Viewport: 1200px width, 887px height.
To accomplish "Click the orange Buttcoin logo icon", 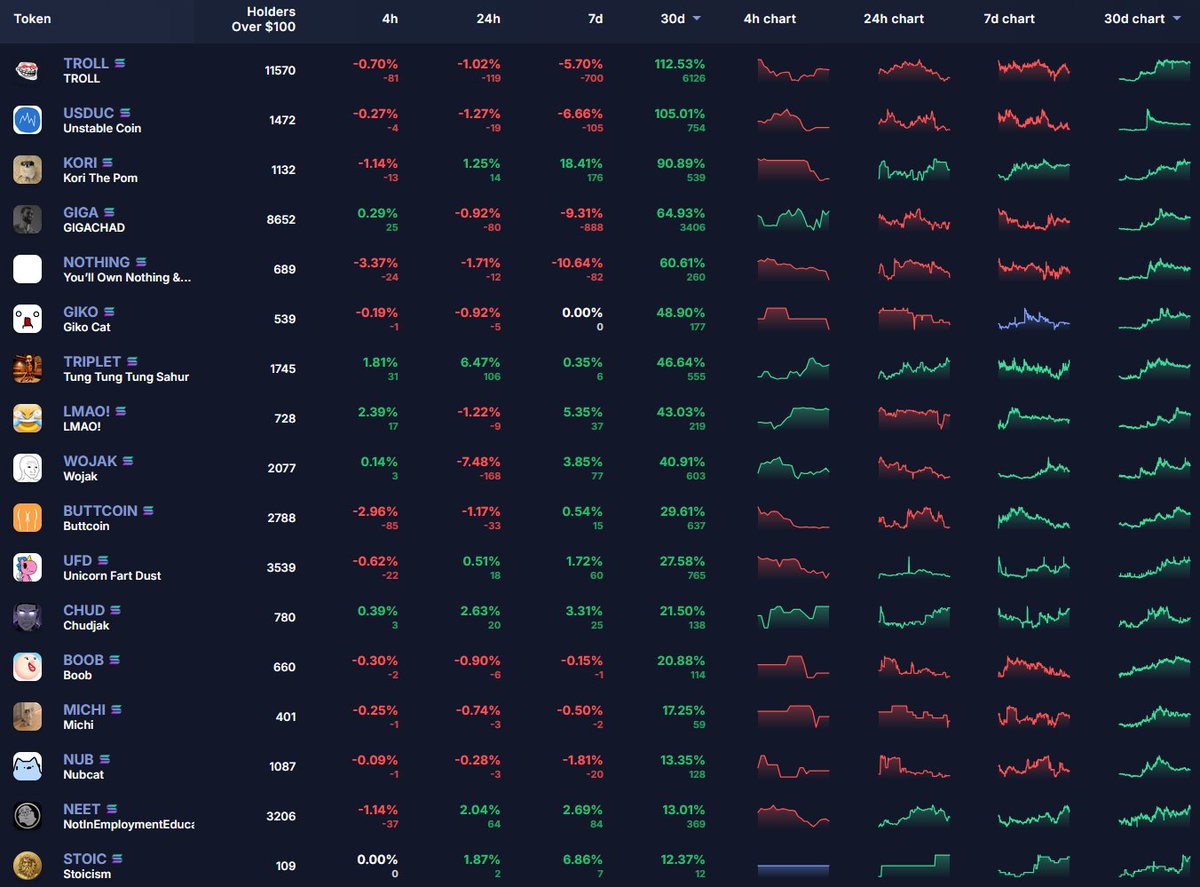I will (27, 517).
